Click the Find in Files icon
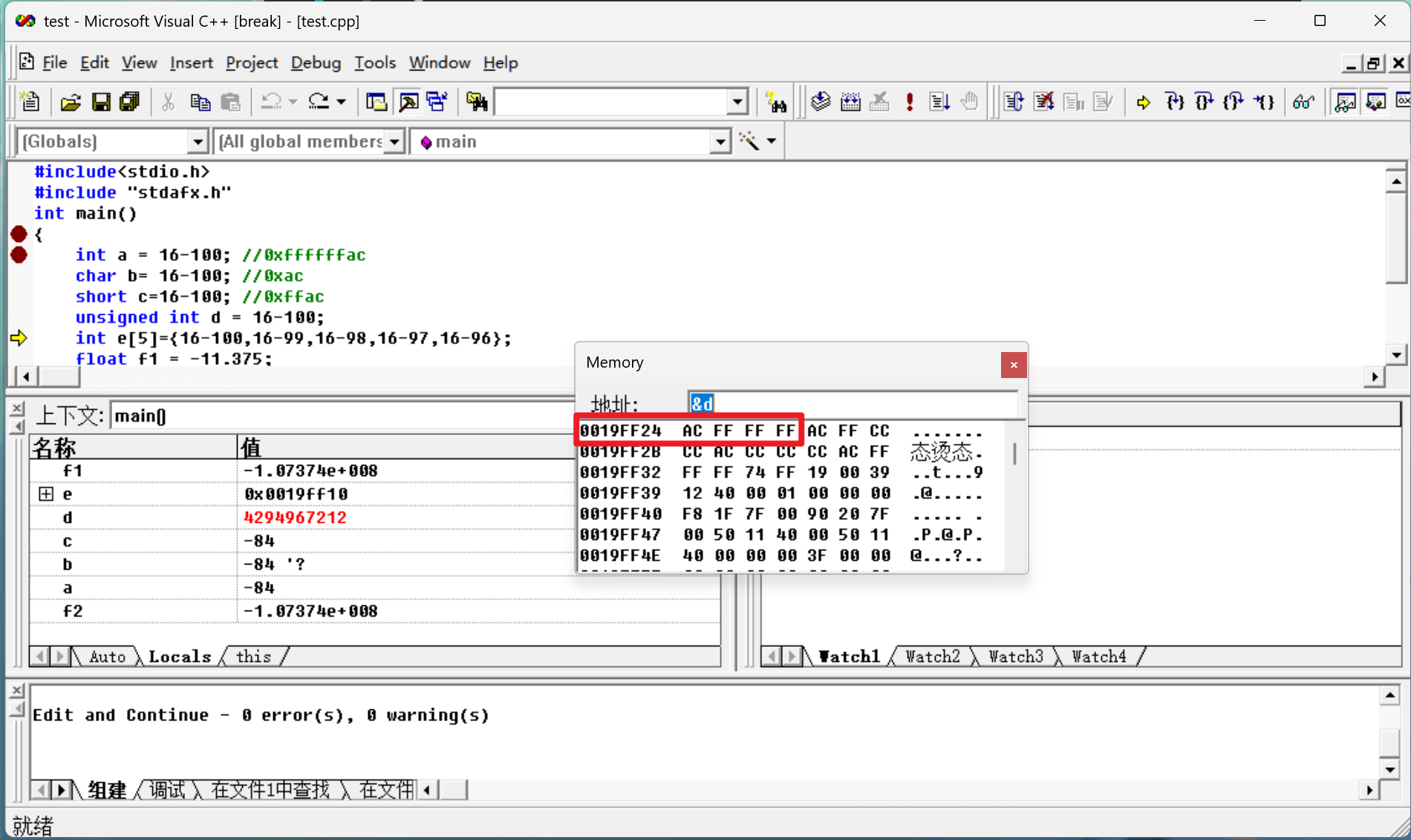Viewport: 1411px width, 840px height. tap(477, 102)
